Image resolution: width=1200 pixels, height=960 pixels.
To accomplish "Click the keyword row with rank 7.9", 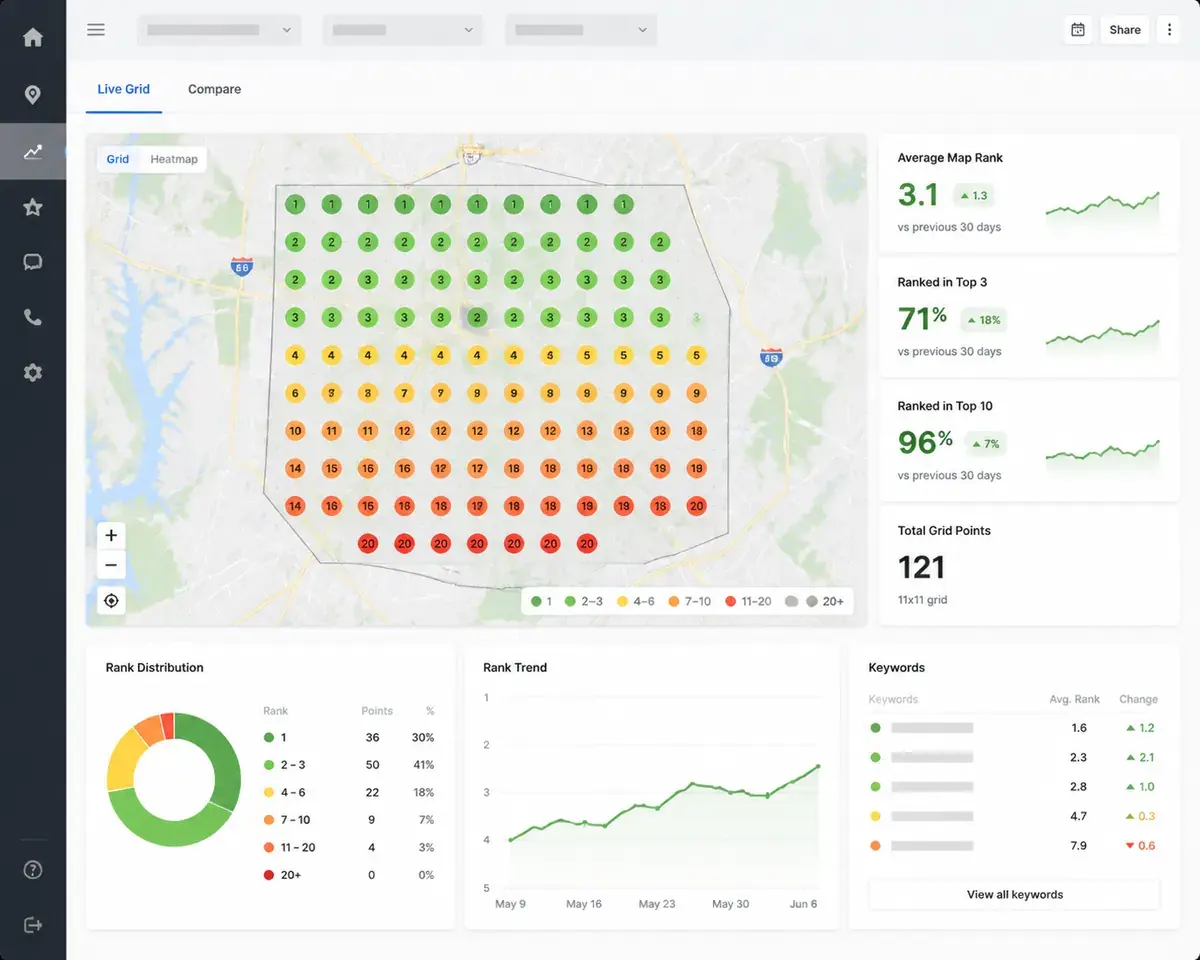I will point(1014,845).
